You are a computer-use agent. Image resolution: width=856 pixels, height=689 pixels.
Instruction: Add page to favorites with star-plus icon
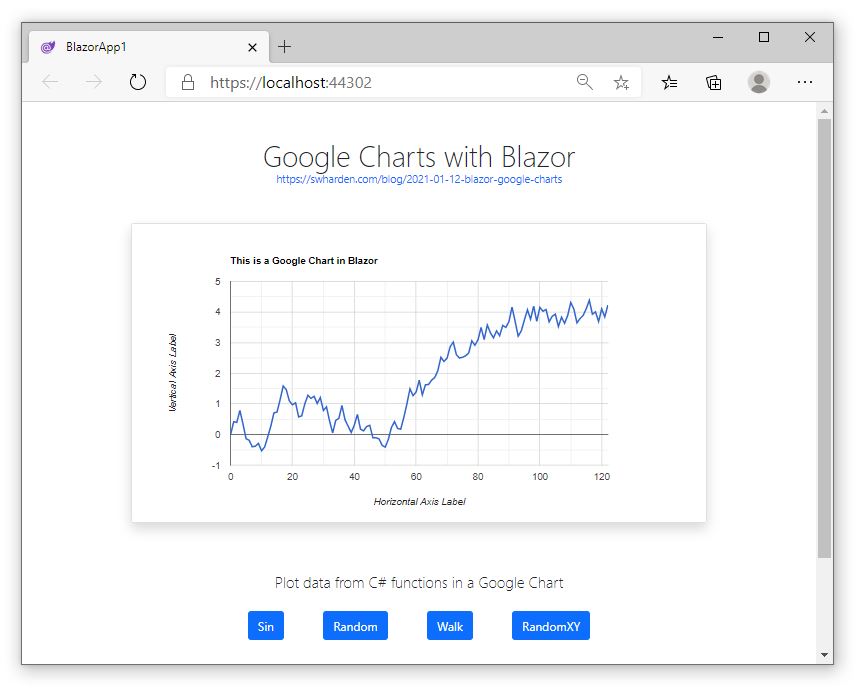(x=621, y=82)
